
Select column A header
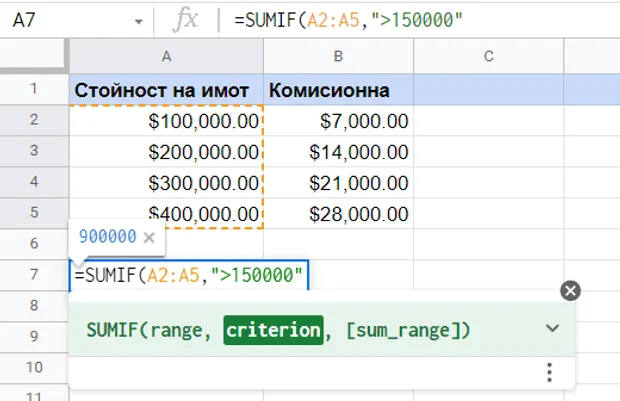click(166, 56)
